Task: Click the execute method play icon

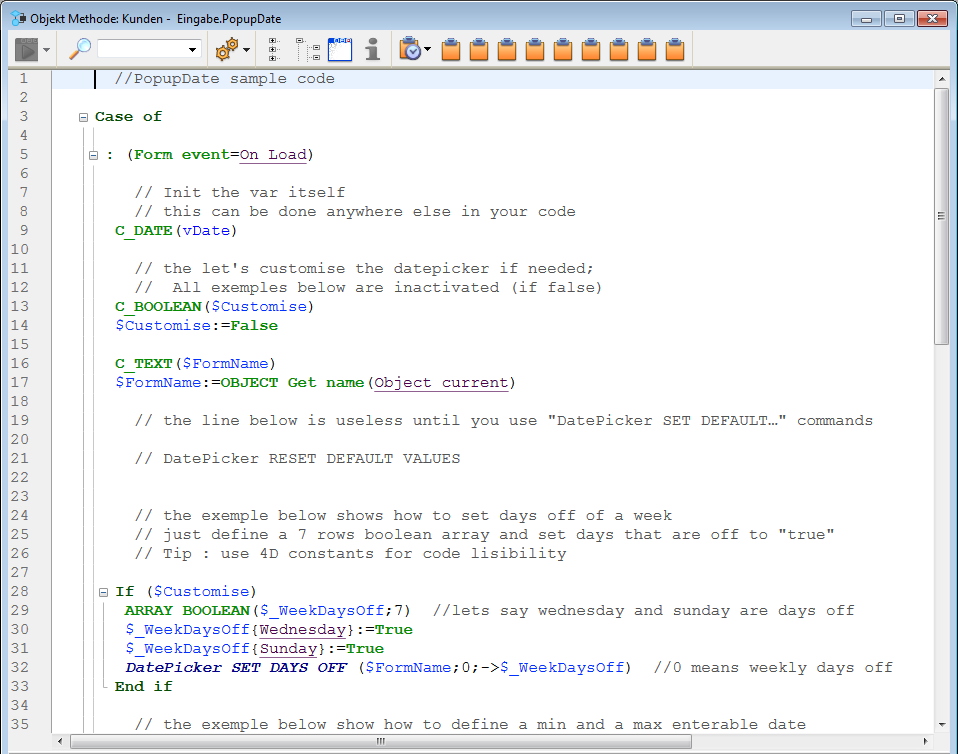Action: pyautogui.click(x=27, y=49)
